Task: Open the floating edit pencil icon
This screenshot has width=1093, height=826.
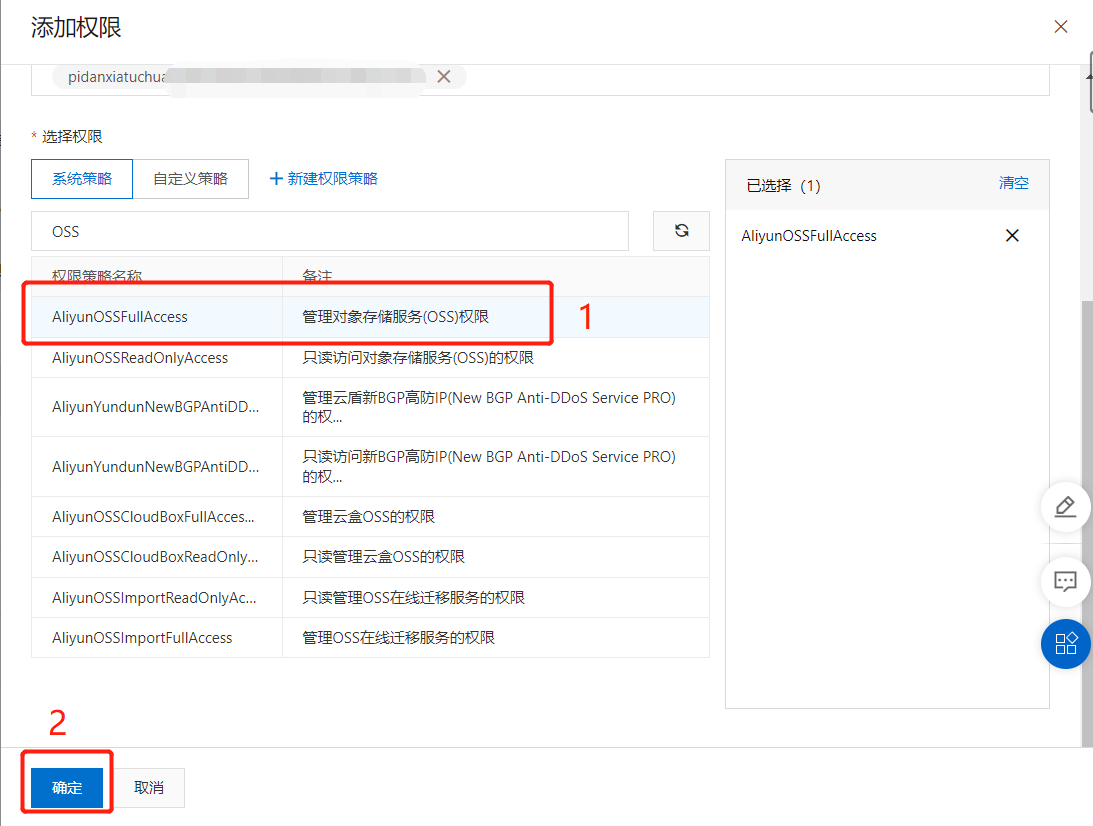Action: tap(1065, 507)
